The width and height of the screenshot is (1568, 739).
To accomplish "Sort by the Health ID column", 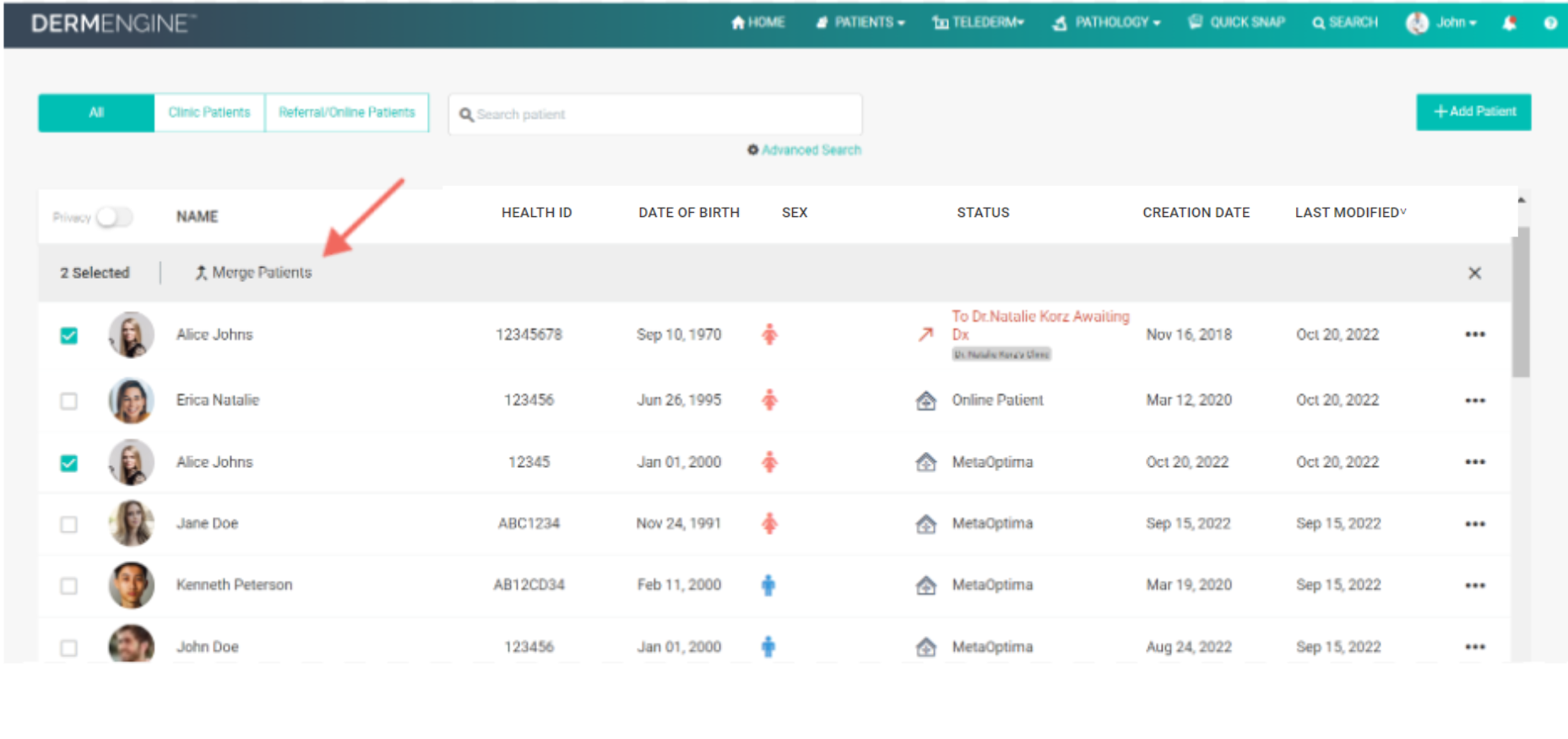I will (x=537, y=213).
